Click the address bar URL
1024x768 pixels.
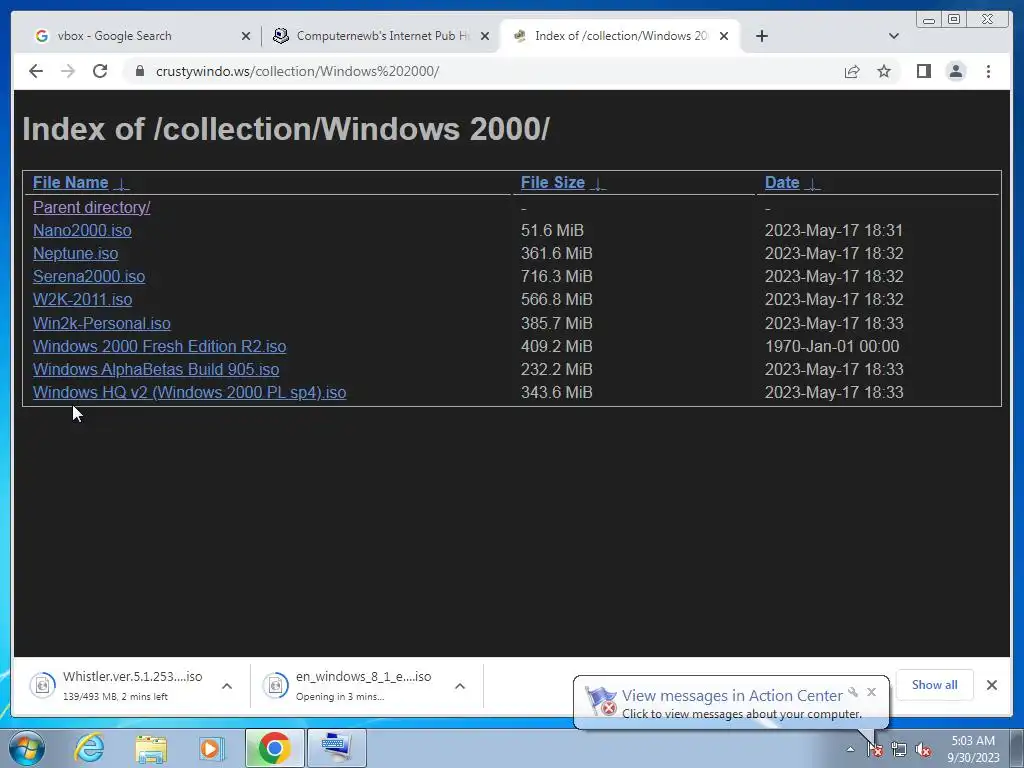(297, 71)
